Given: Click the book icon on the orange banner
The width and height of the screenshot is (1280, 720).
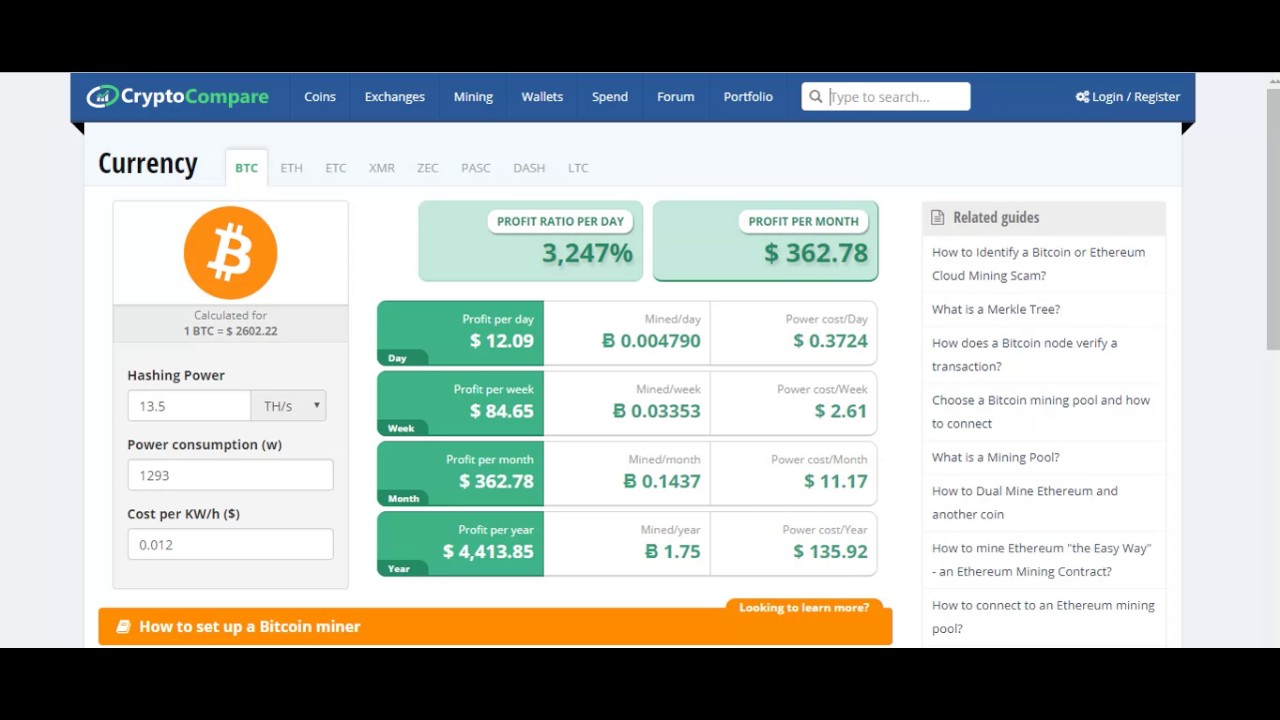Looking at the screenshot, I should [x=123, y=627].
